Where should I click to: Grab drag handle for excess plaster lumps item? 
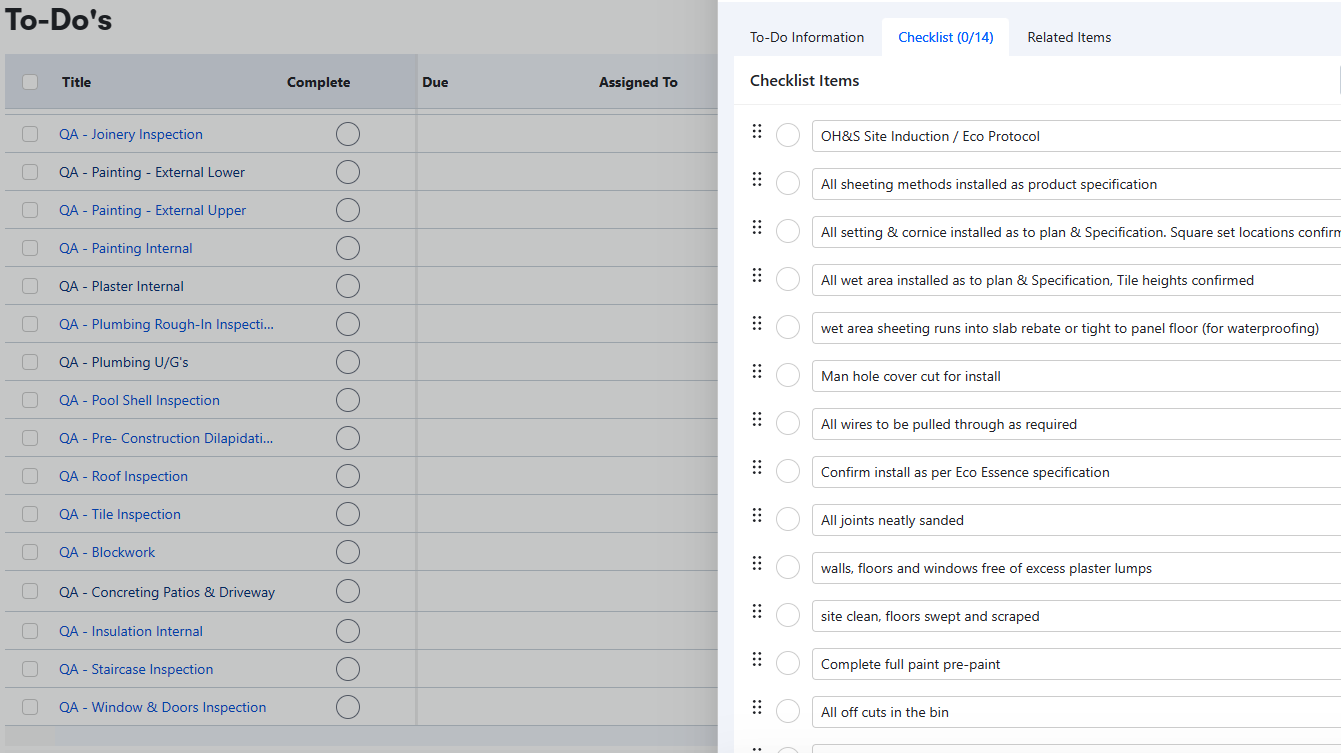point(757,563)
